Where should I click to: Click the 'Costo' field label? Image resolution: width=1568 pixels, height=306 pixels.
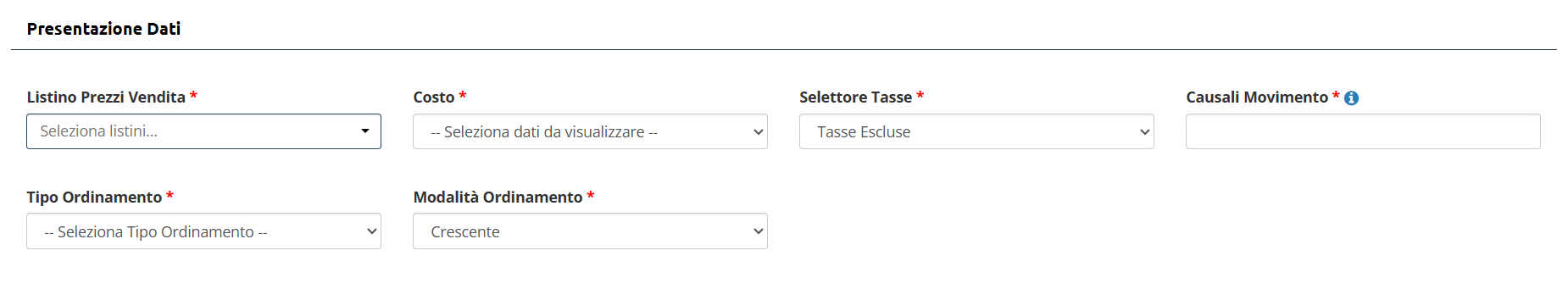pyautogui.click(x=434, y=97)
